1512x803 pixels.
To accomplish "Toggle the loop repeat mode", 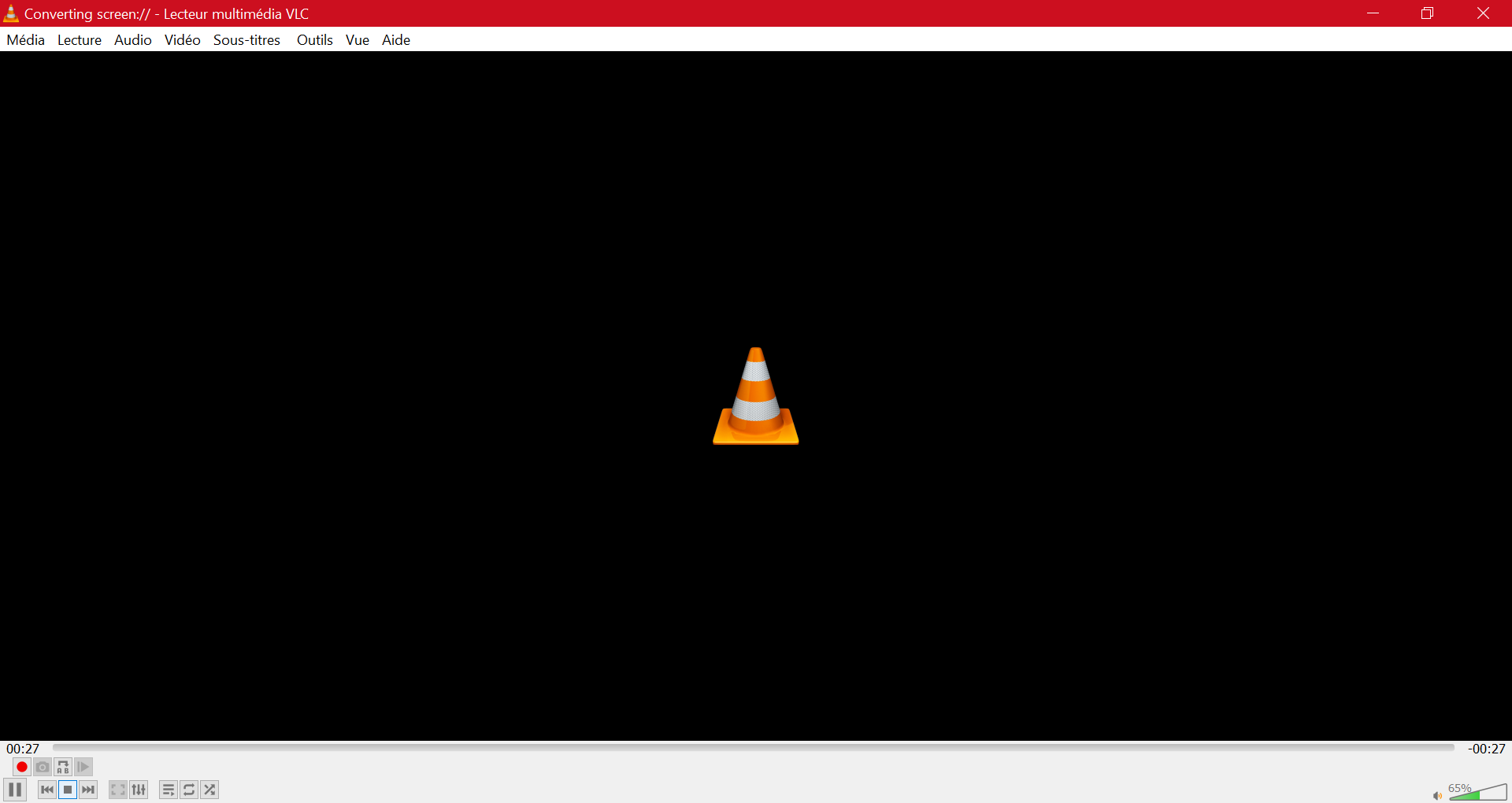I will 189,790.
